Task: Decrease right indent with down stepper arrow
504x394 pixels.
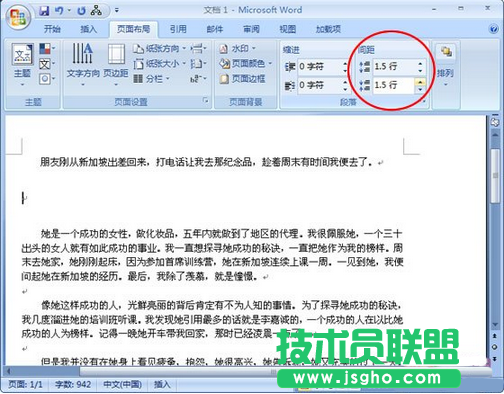Action: pos(345,89)
